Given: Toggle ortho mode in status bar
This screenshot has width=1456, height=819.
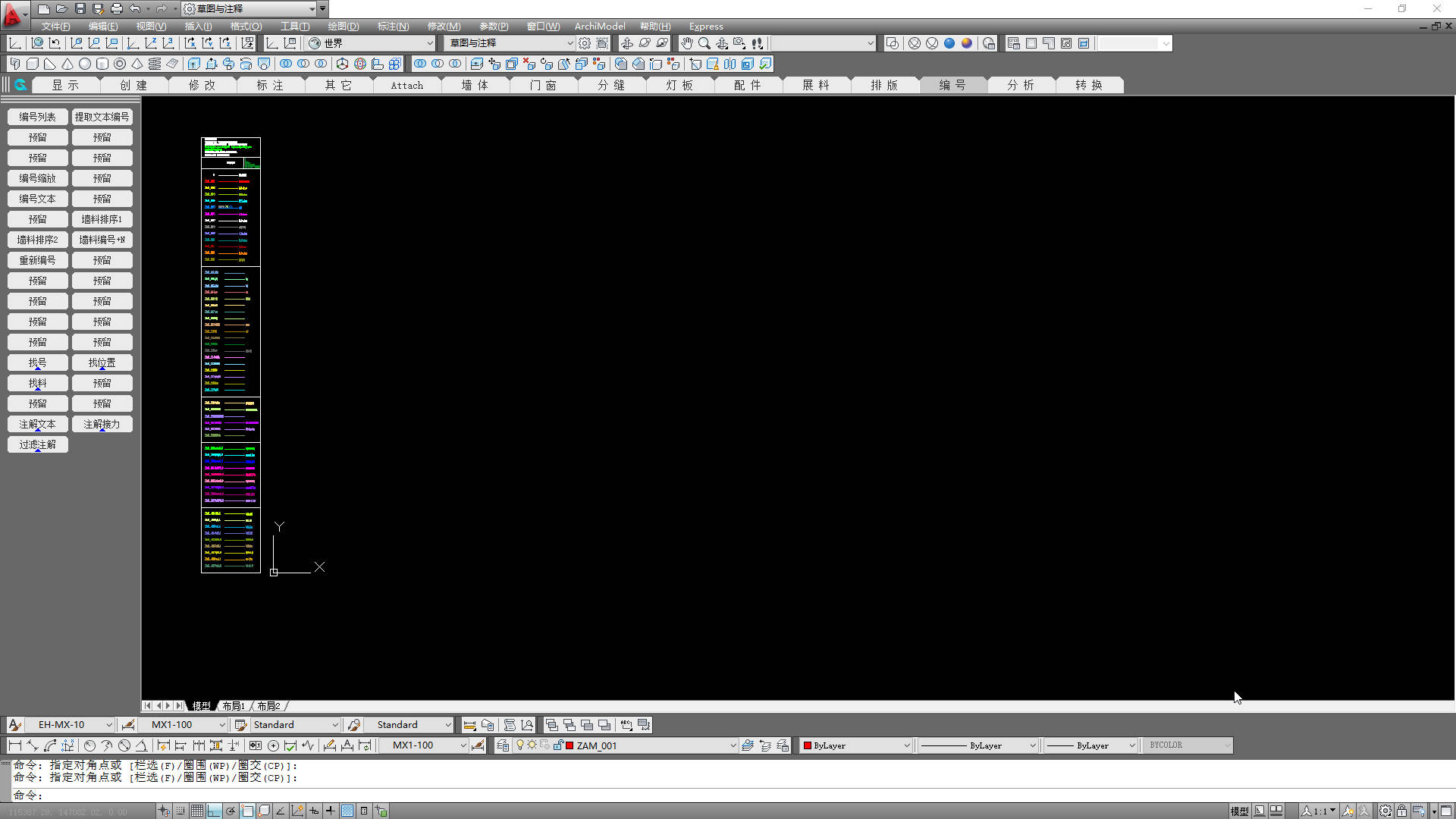Looking at the screenshot, I should [214, 811].
